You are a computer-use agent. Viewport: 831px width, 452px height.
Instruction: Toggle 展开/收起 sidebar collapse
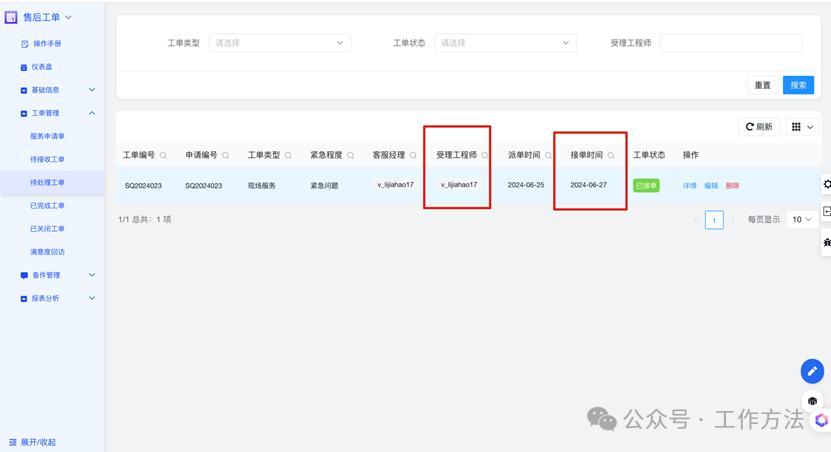(32, 442)
